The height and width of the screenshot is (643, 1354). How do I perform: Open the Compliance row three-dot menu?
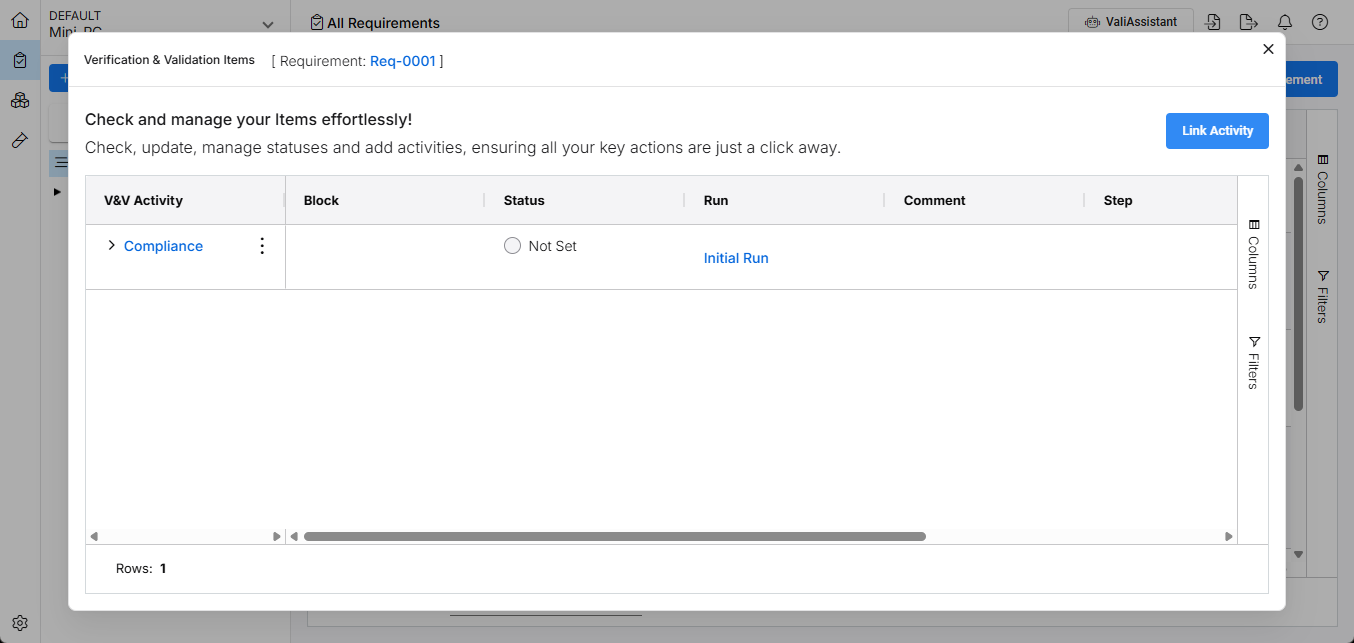click(262, 246)
